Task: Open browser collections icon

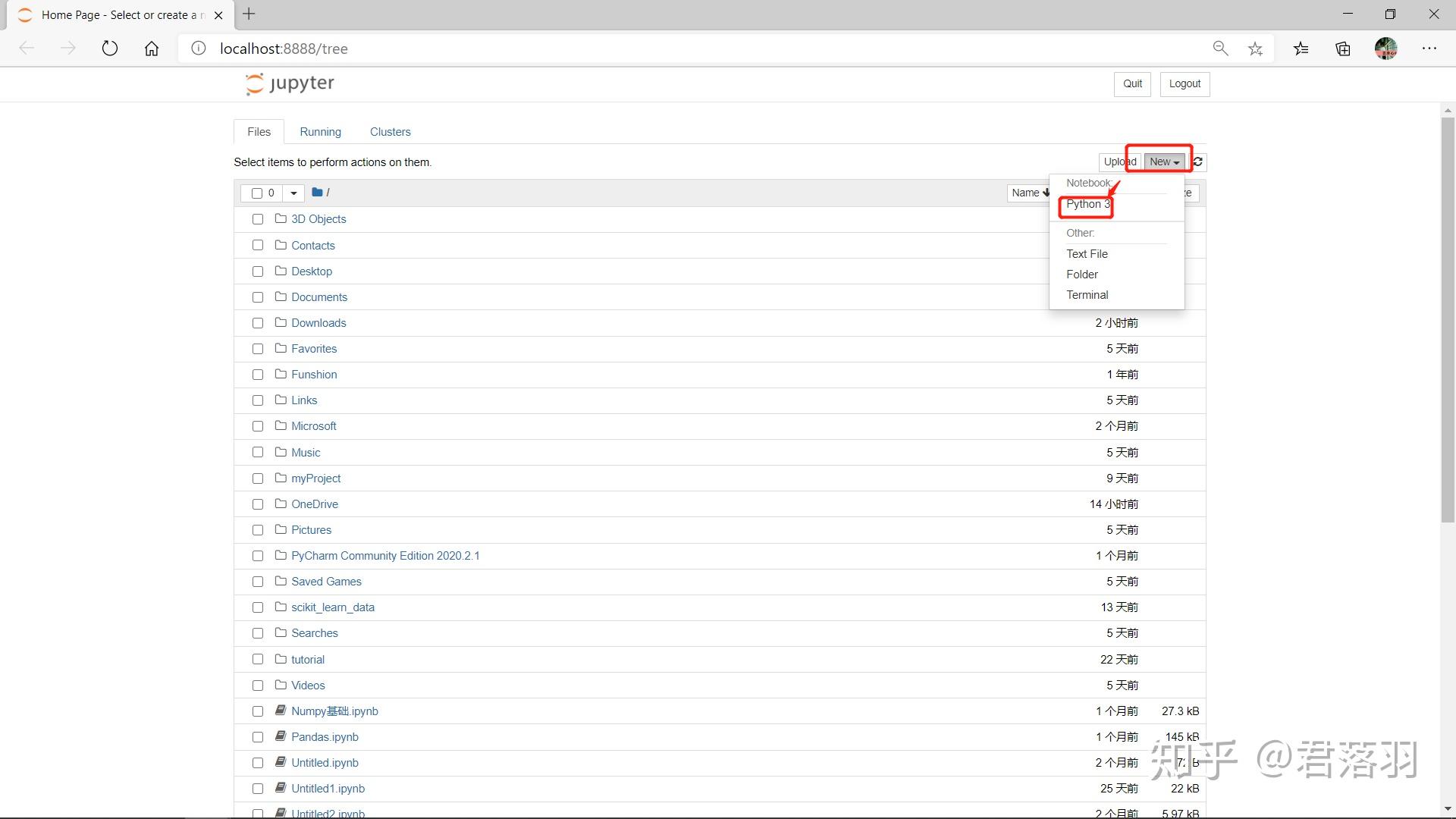Action: [1343, 49]
